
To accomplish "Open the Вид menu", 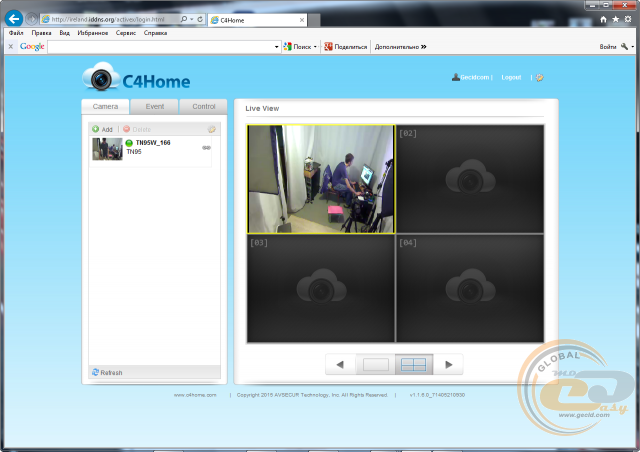I will tap(64, 33).
